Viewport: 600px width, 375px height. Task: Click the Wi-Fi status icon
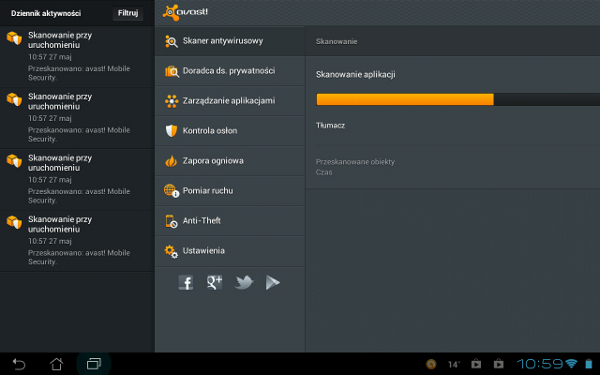(x=572, y=364)
